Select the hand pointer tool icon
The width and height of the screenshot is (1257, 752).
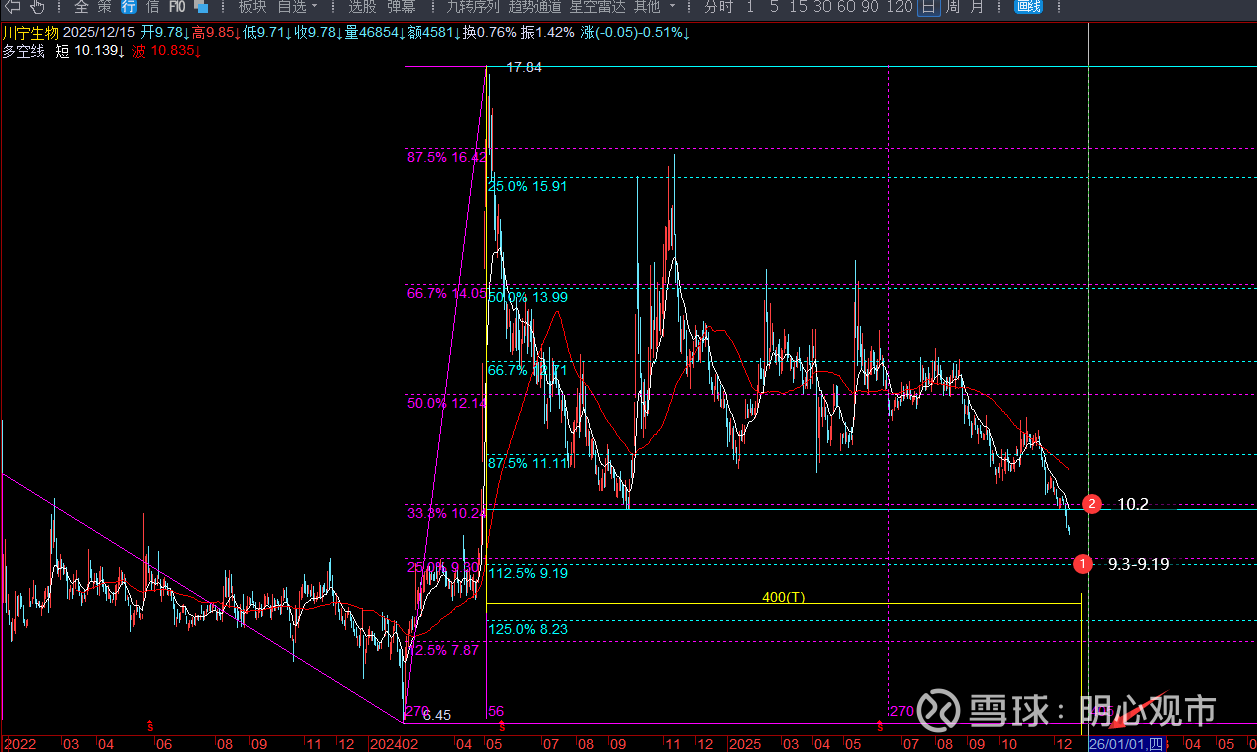tap(37, 7)
